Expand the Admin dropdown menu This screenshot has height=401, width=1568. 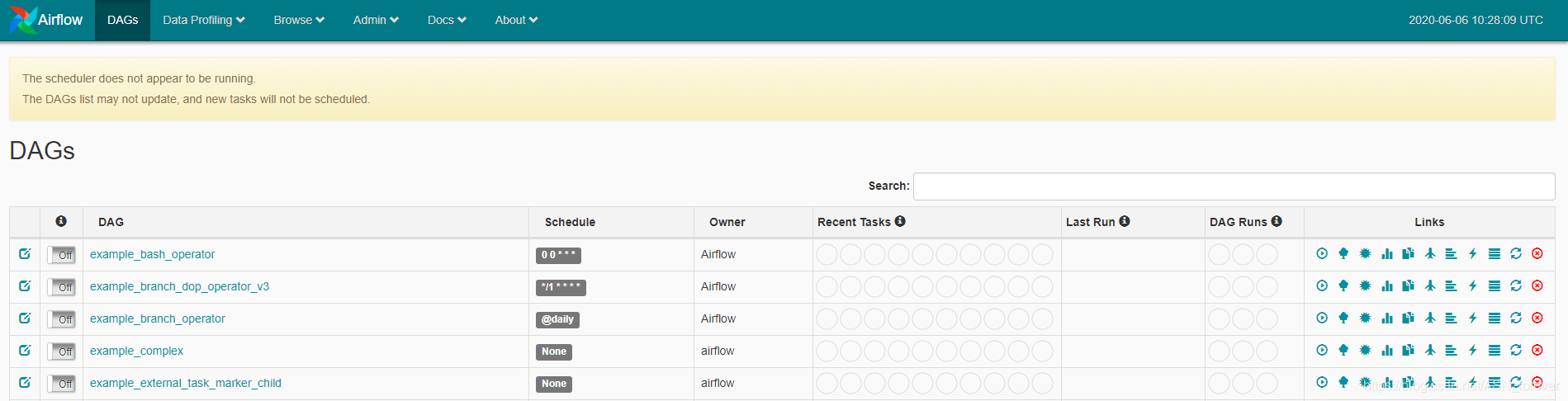(376, 20)
